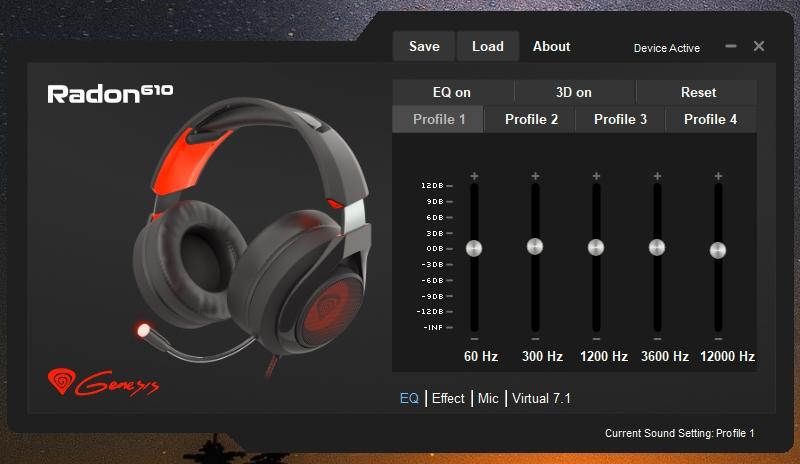This screenshot has height=464, width=800.
Task: Click the Device Active status text
Action: click(x=666, y=48)
